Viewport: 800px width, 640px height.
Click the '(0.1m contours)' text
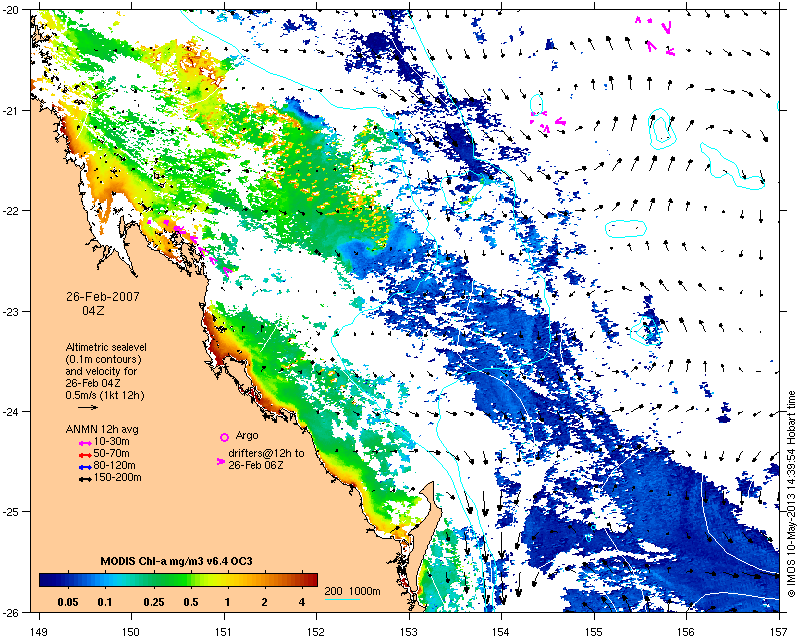(104, 359)
